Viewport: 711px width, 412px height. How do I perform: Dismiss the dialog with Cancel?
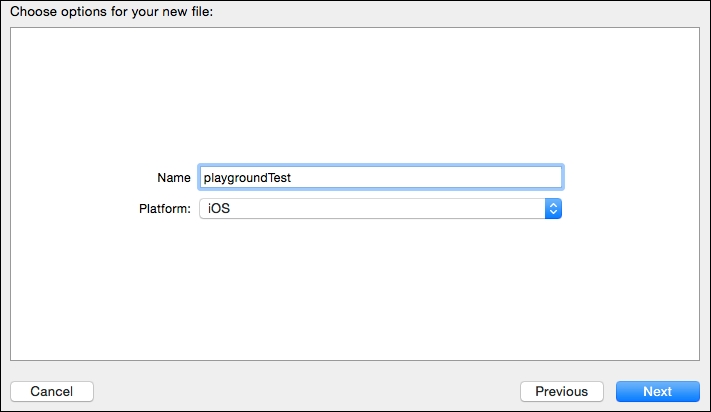click(52, 391)
